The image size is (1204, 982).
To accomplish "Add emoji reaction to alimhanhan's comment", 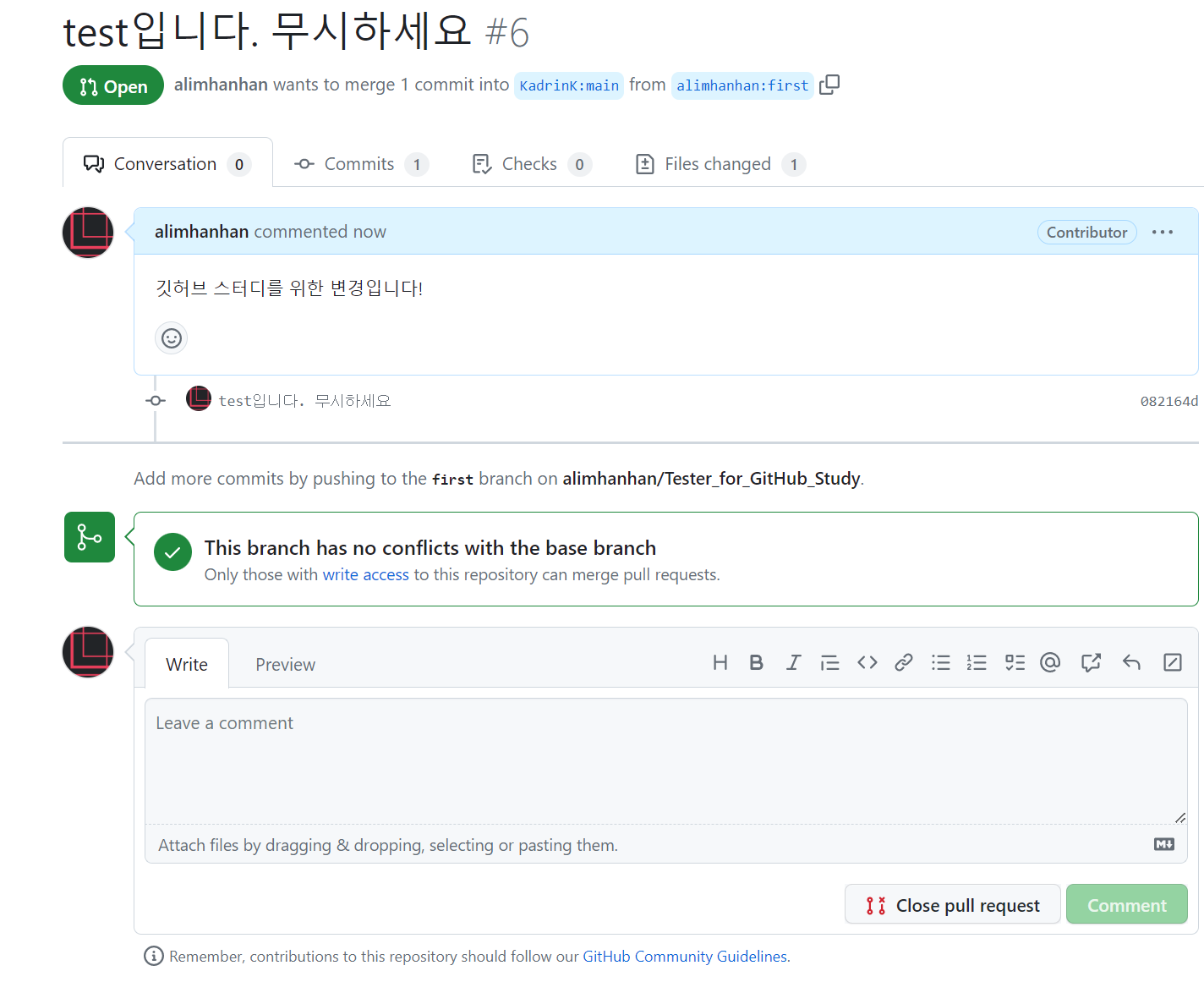I will [172, 338].
